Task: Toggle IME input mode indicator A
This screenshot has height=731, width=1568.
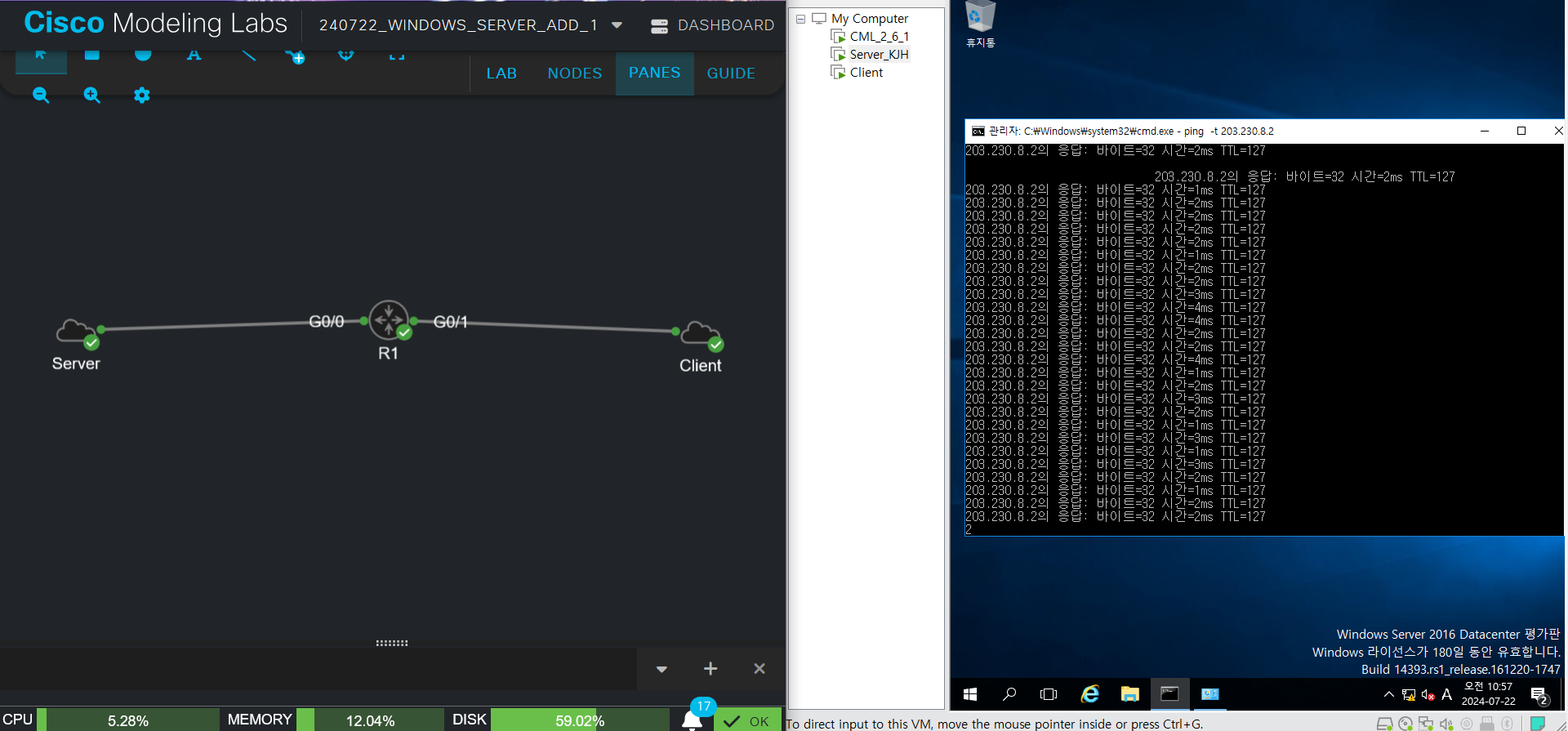Action: pos(1447,695)
